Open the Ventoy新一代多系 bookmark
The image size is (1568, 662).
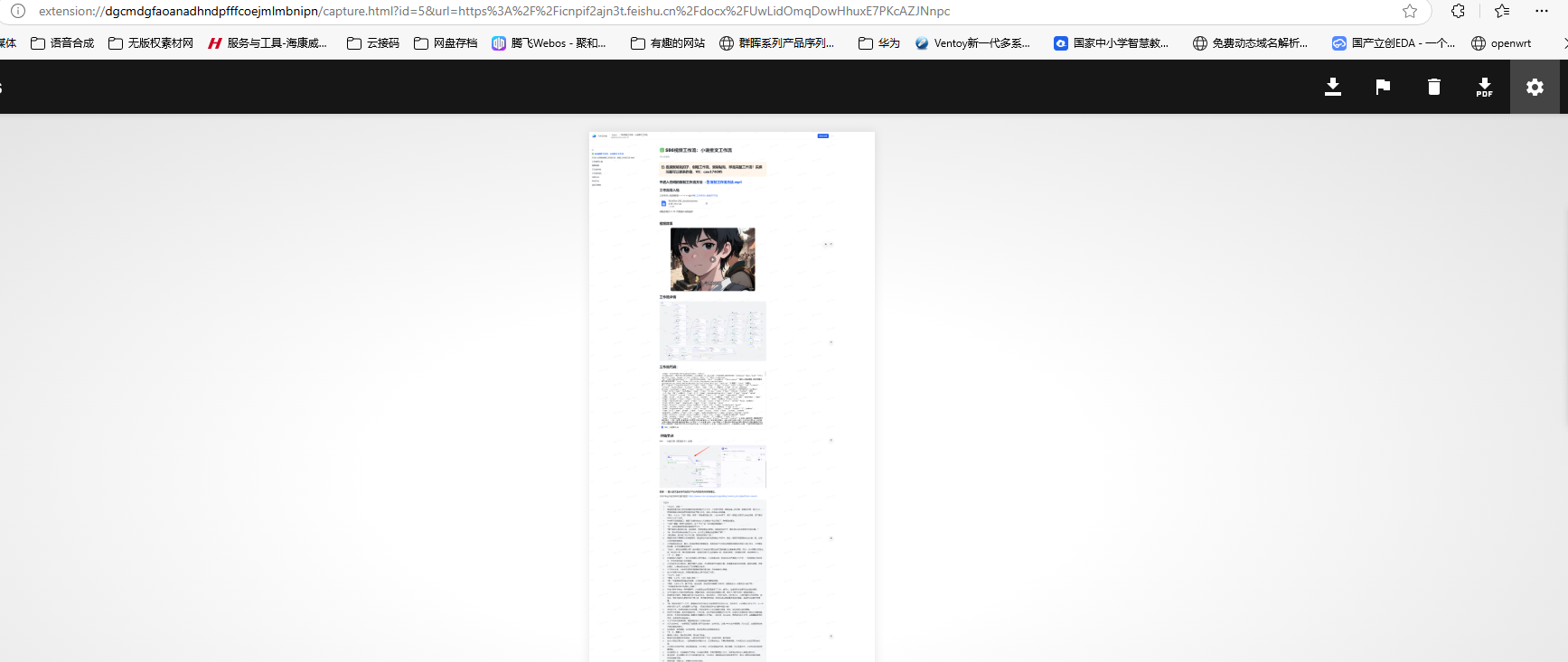click(x=972, y=43)
